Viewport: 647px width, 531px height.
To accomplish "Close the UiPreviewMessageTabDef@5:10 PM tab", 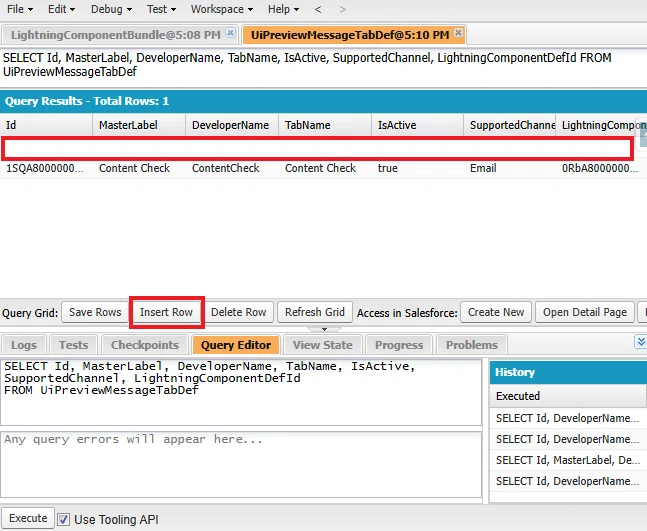I will point(458,33).
